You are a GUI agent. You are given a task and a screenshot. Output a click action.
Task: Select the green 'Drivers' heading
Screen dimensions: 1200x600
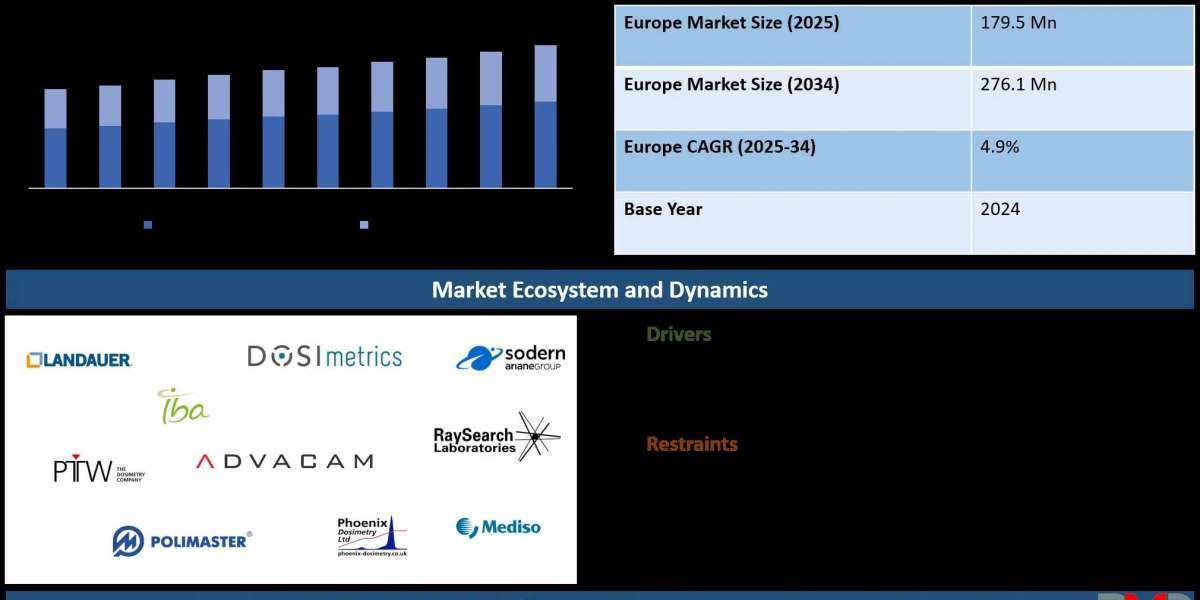679,334
